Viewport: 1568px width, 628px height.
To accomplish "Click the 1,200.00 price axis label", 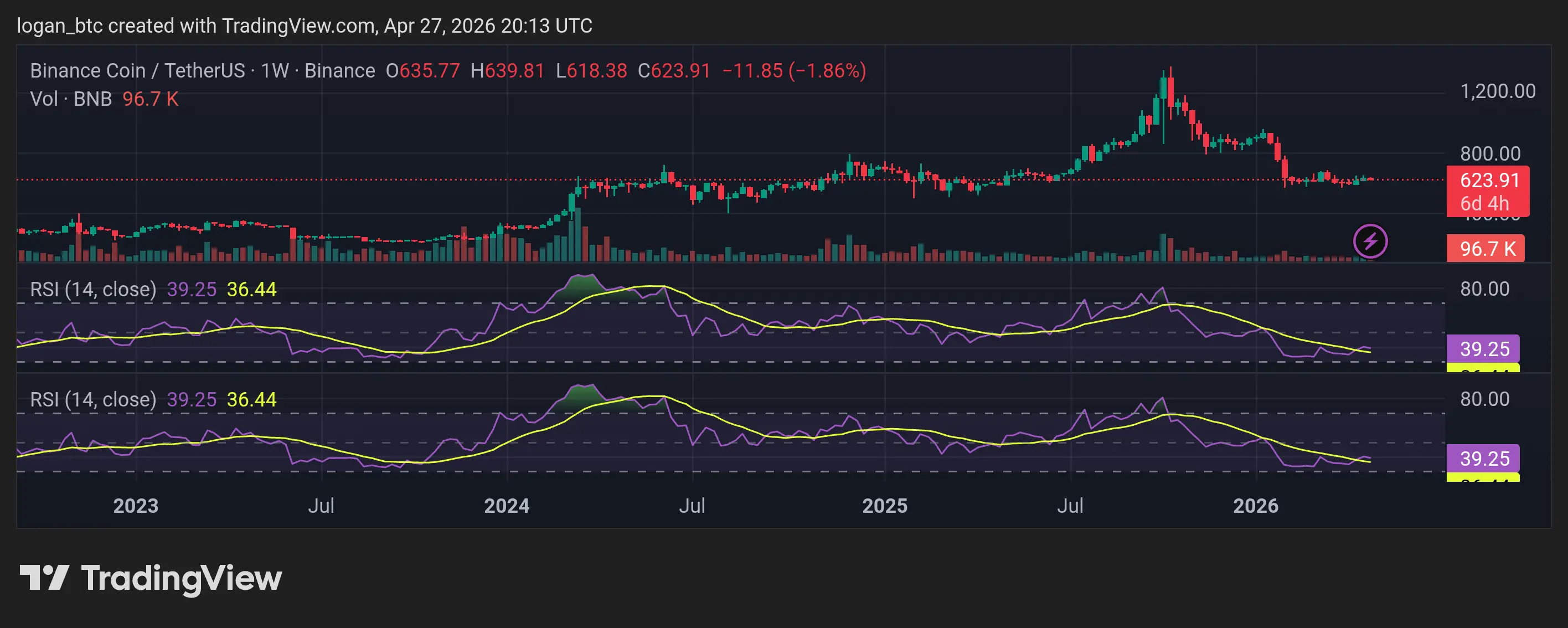I will tap(1497, 91).
